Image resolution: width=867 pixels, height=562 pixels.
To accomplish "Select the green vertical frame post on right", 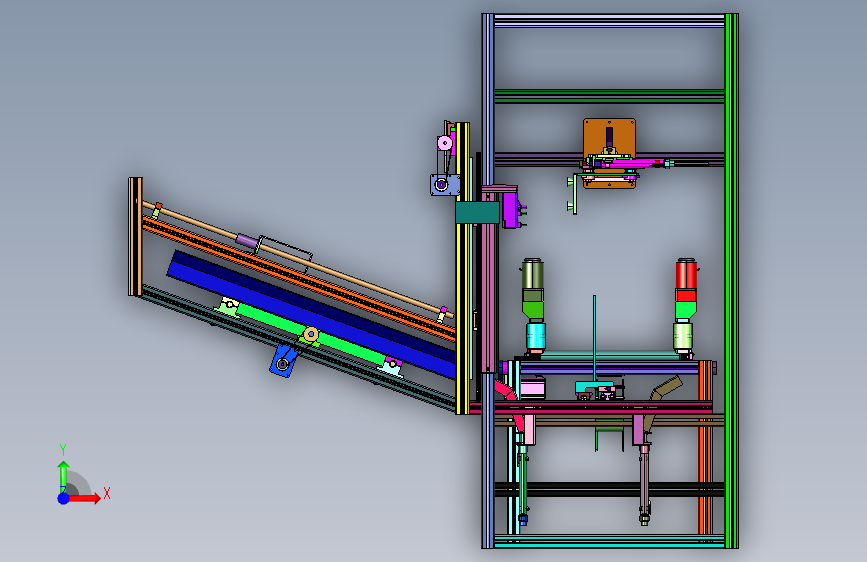I will 732,281.
